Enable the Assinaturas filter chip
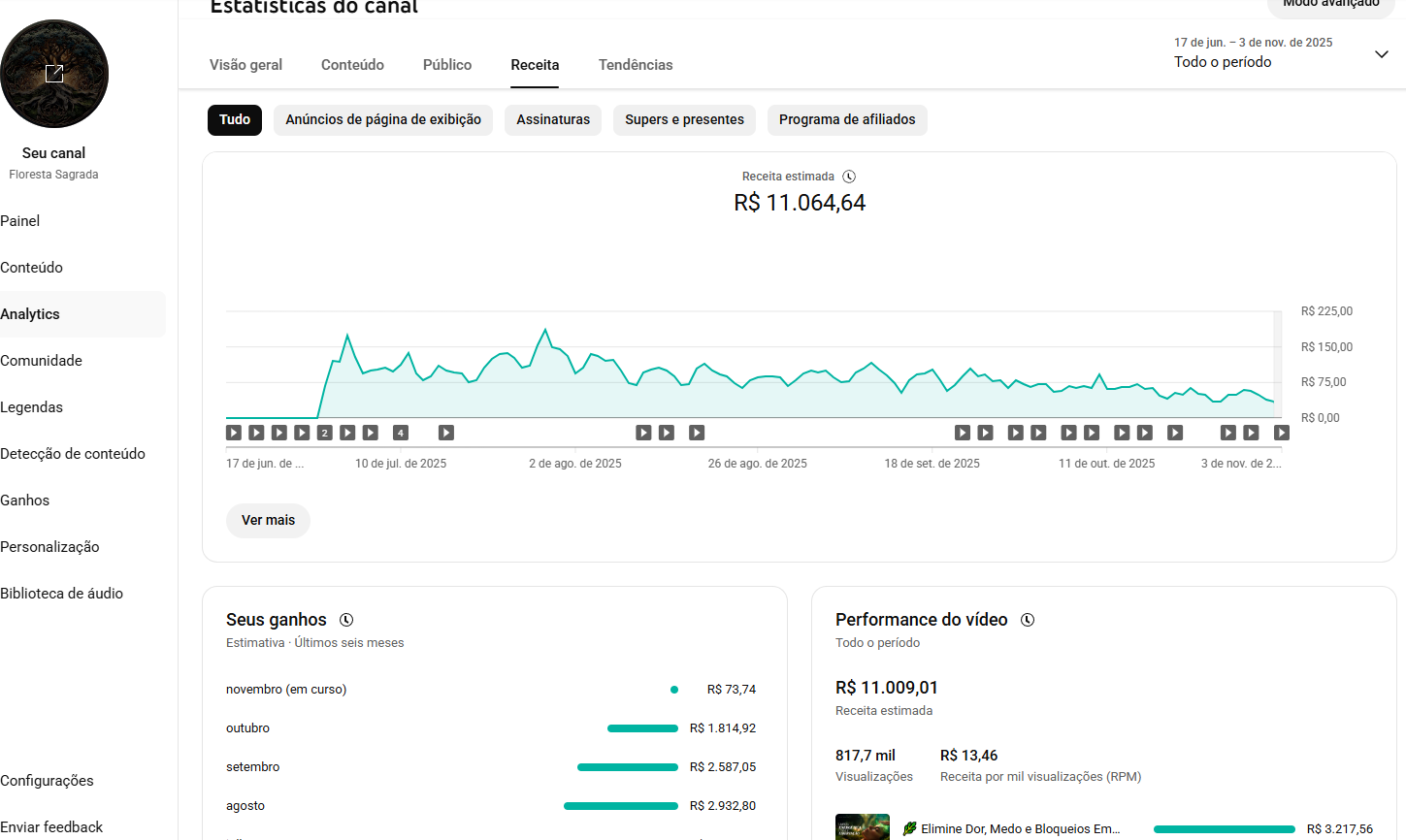The height and width of the screenshot is (840, 1406). coord(553,120)
